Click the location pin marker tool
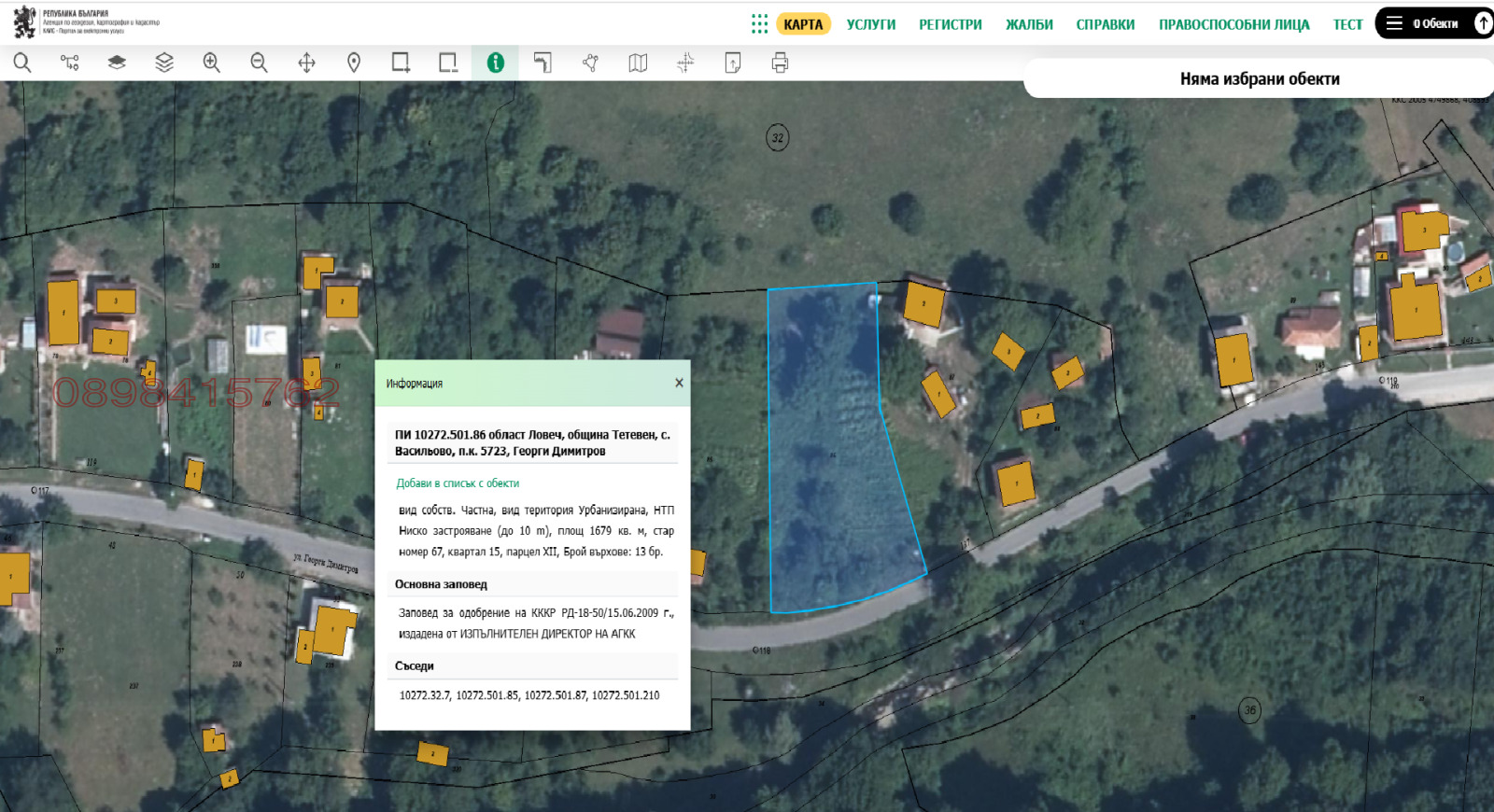 click(354, 63)
